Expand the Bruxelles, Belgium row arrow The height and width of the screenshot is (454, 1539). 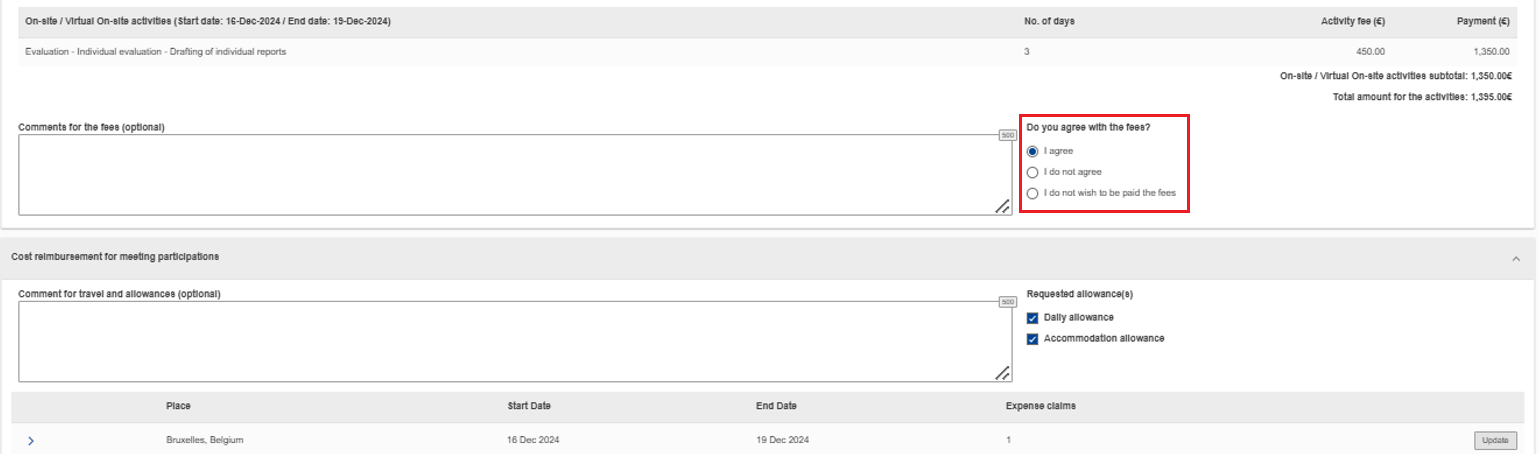click(x=31, y=440)
